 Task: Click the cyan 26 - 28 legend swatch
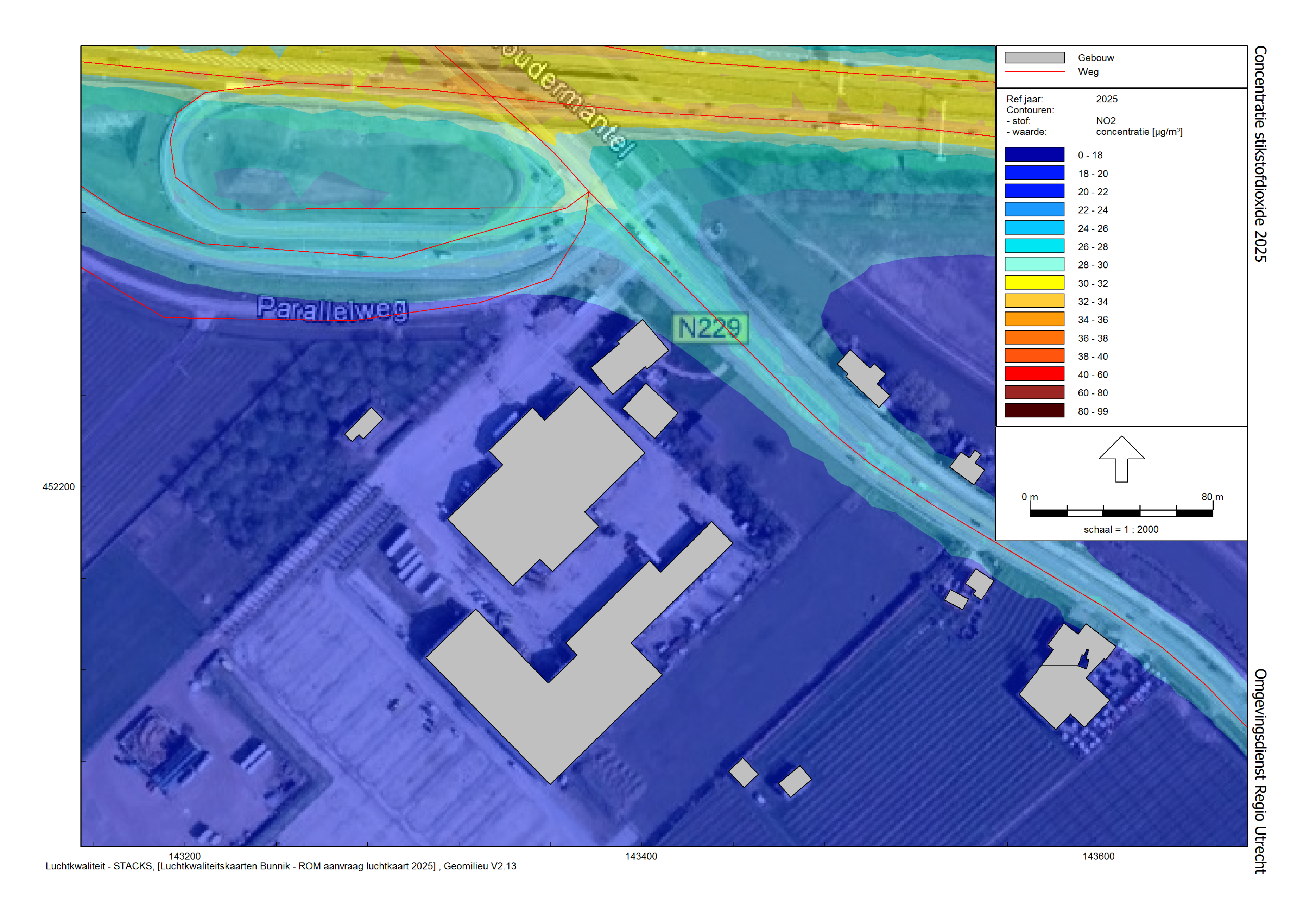[1034, 246]
